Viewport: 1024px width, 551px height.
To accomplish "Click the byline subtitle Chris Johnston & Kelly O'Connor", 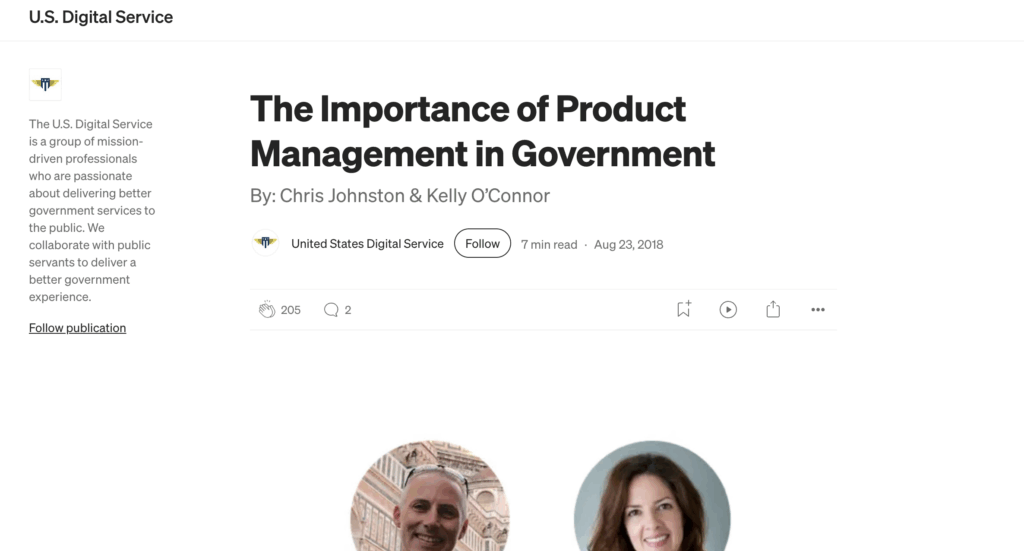I will (x=400, y=196).
